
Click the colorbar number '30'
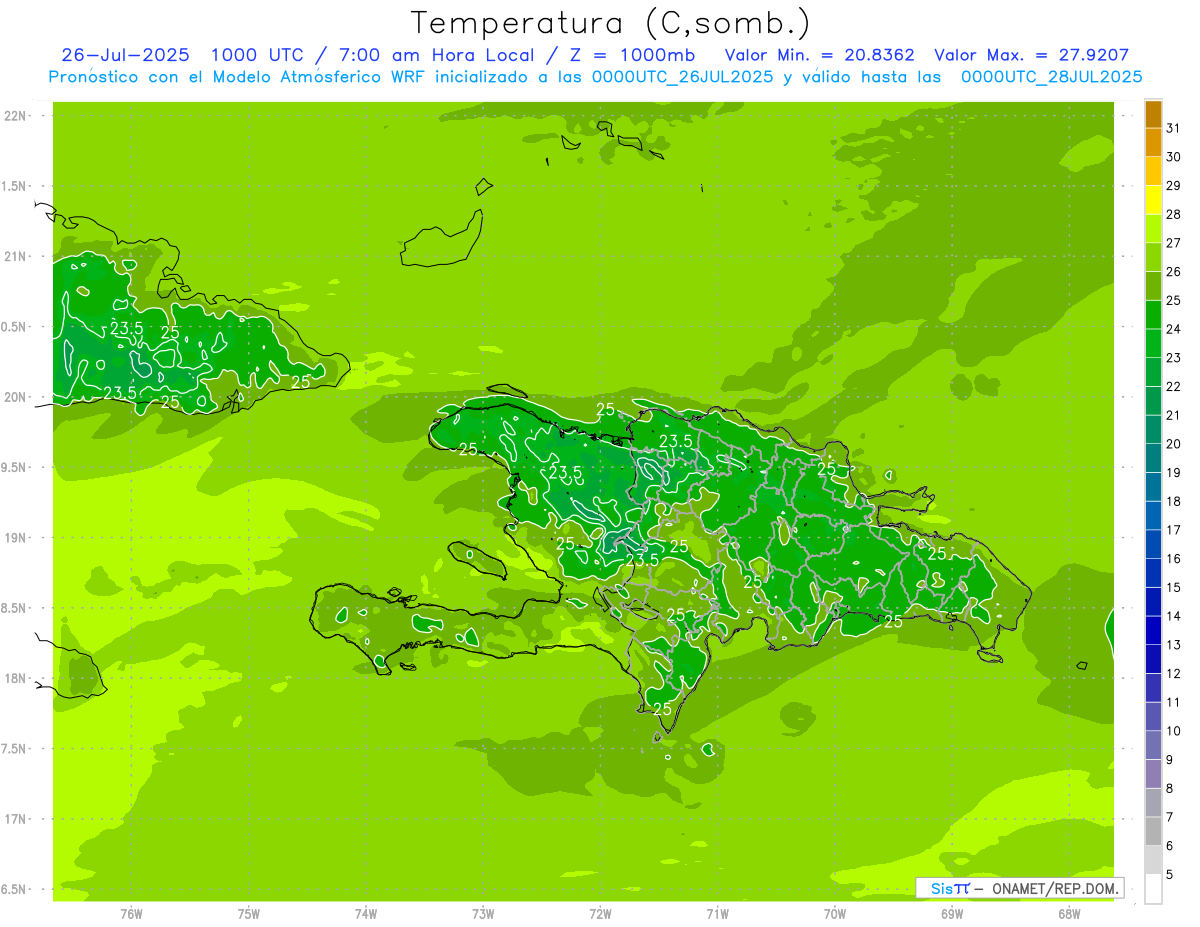tap(1174, 157)
